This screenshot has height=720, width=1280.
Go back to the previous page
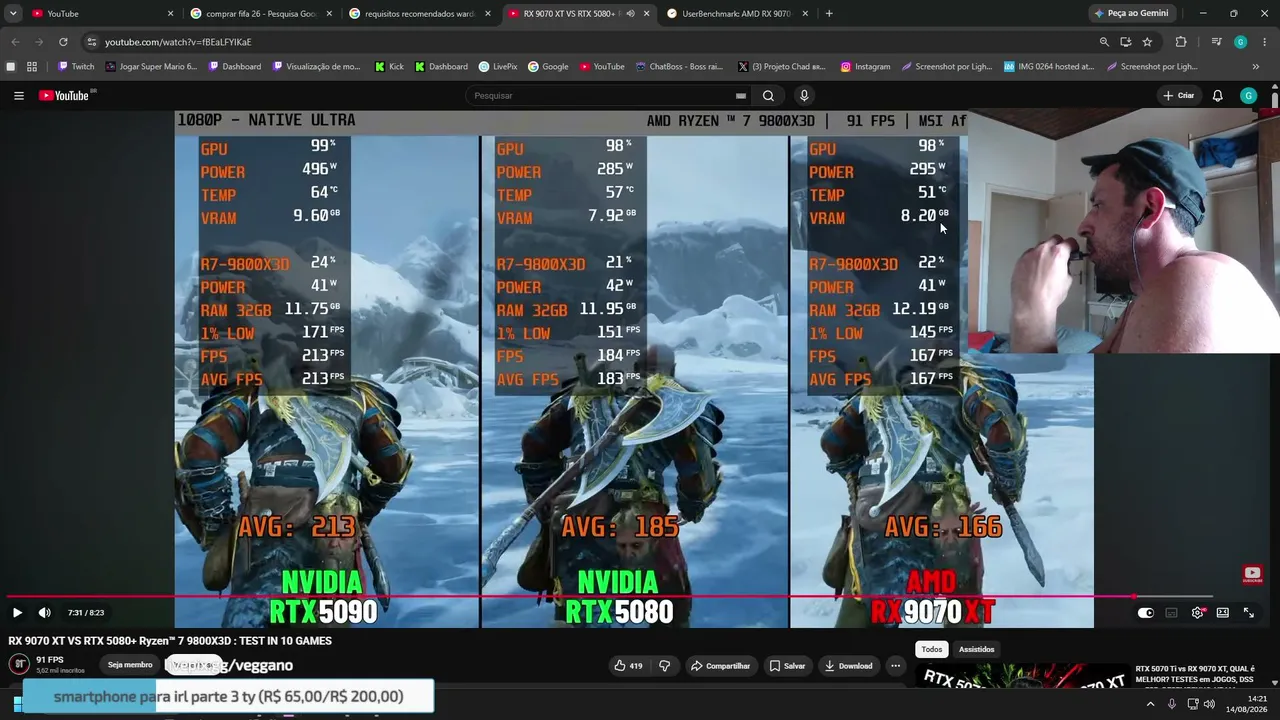(x=15, y=42)
